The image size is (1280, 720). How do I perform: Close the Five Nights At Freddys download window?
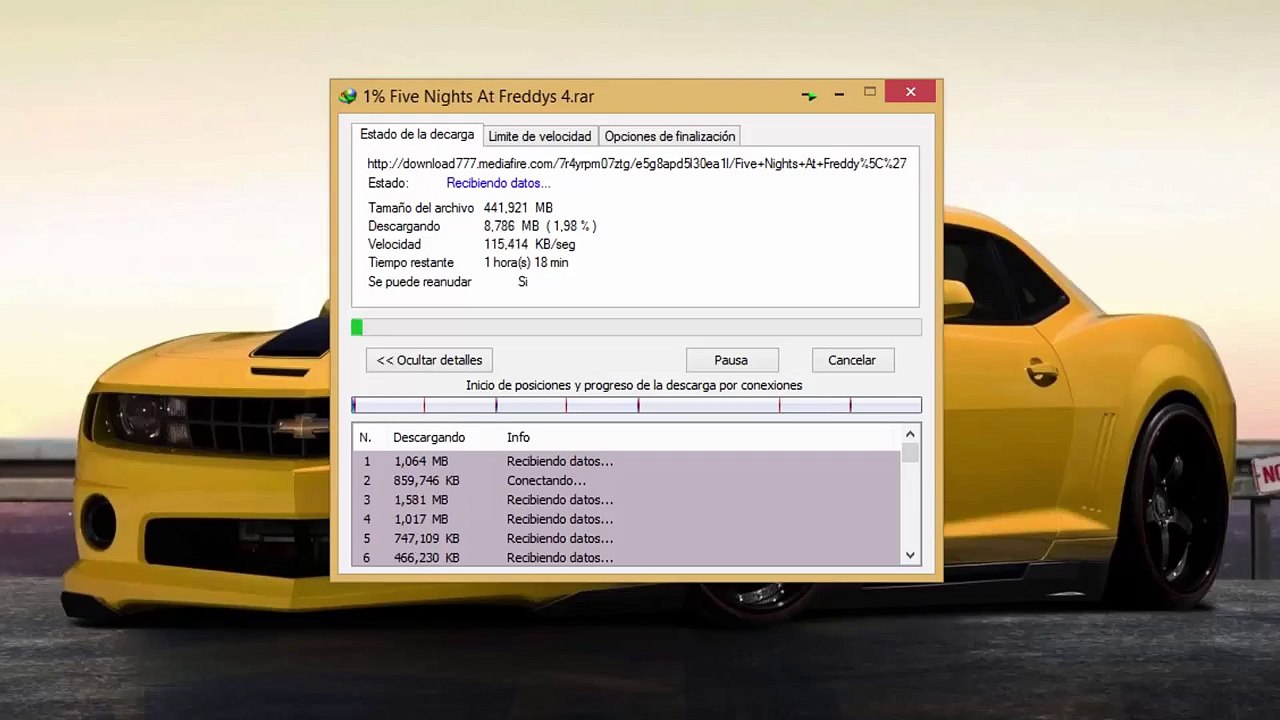point(911,92)
